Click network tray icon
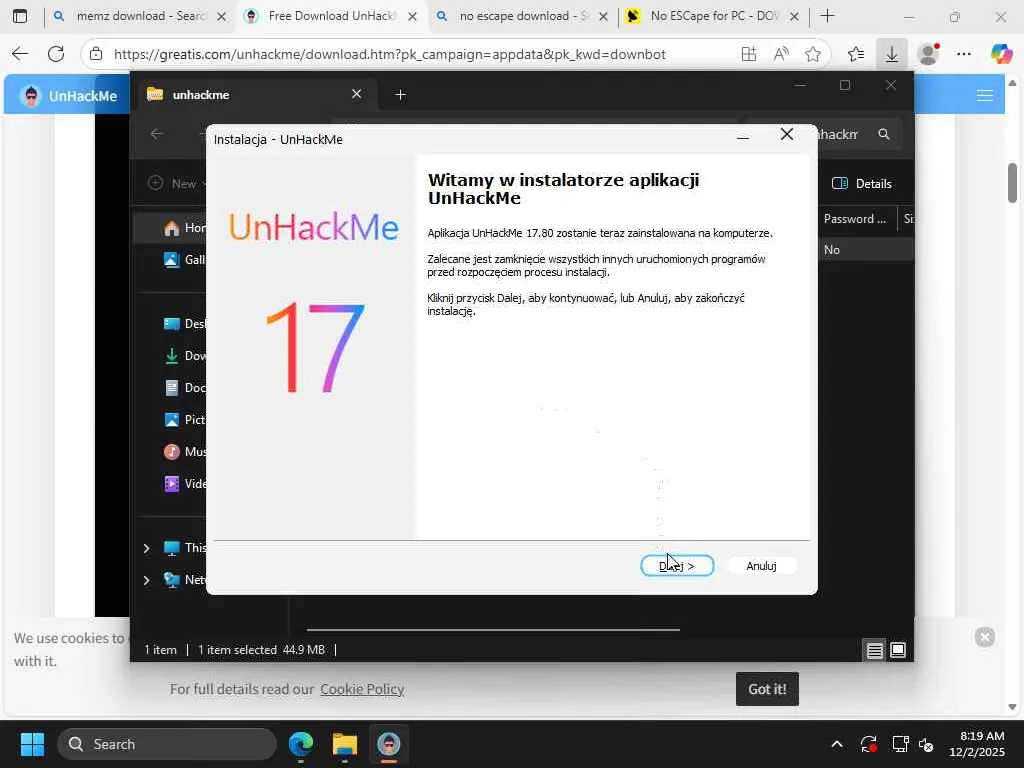Image resolution: width=1024 pixels, height=768 pixels. pos(901,744)
